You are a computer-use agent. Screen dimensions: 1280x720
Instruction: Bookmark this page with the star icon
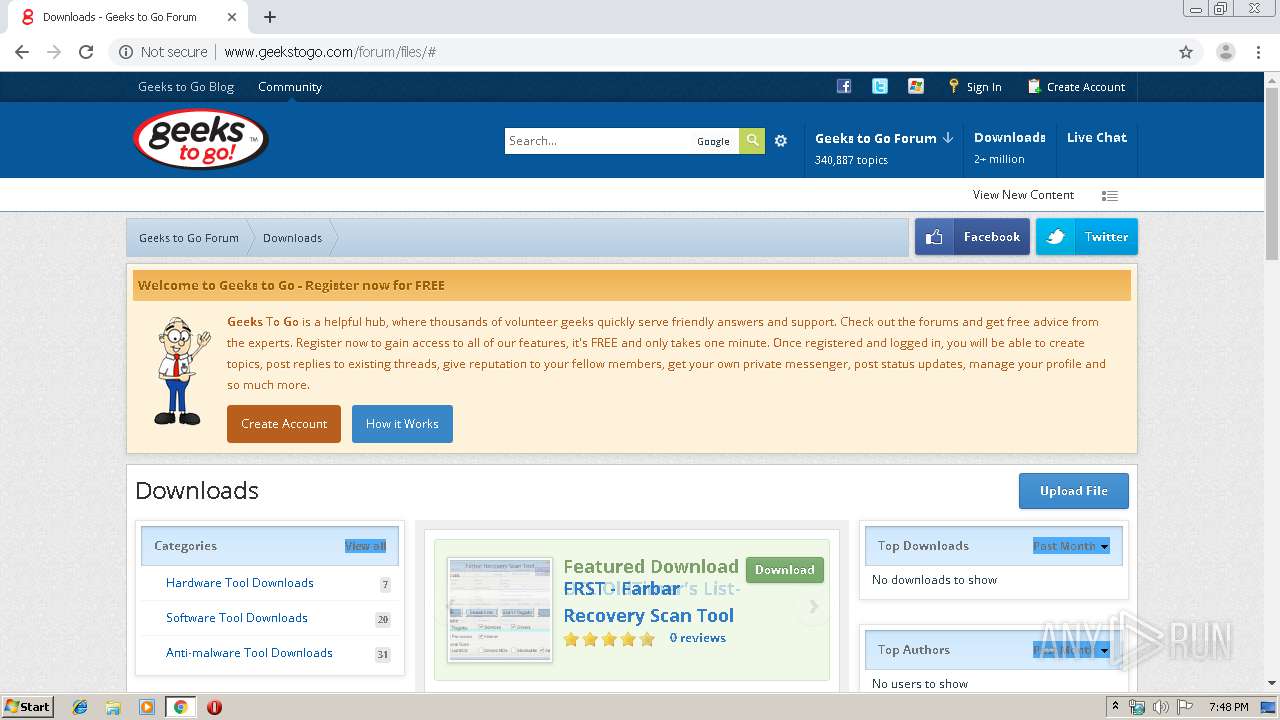point(1186,52)
